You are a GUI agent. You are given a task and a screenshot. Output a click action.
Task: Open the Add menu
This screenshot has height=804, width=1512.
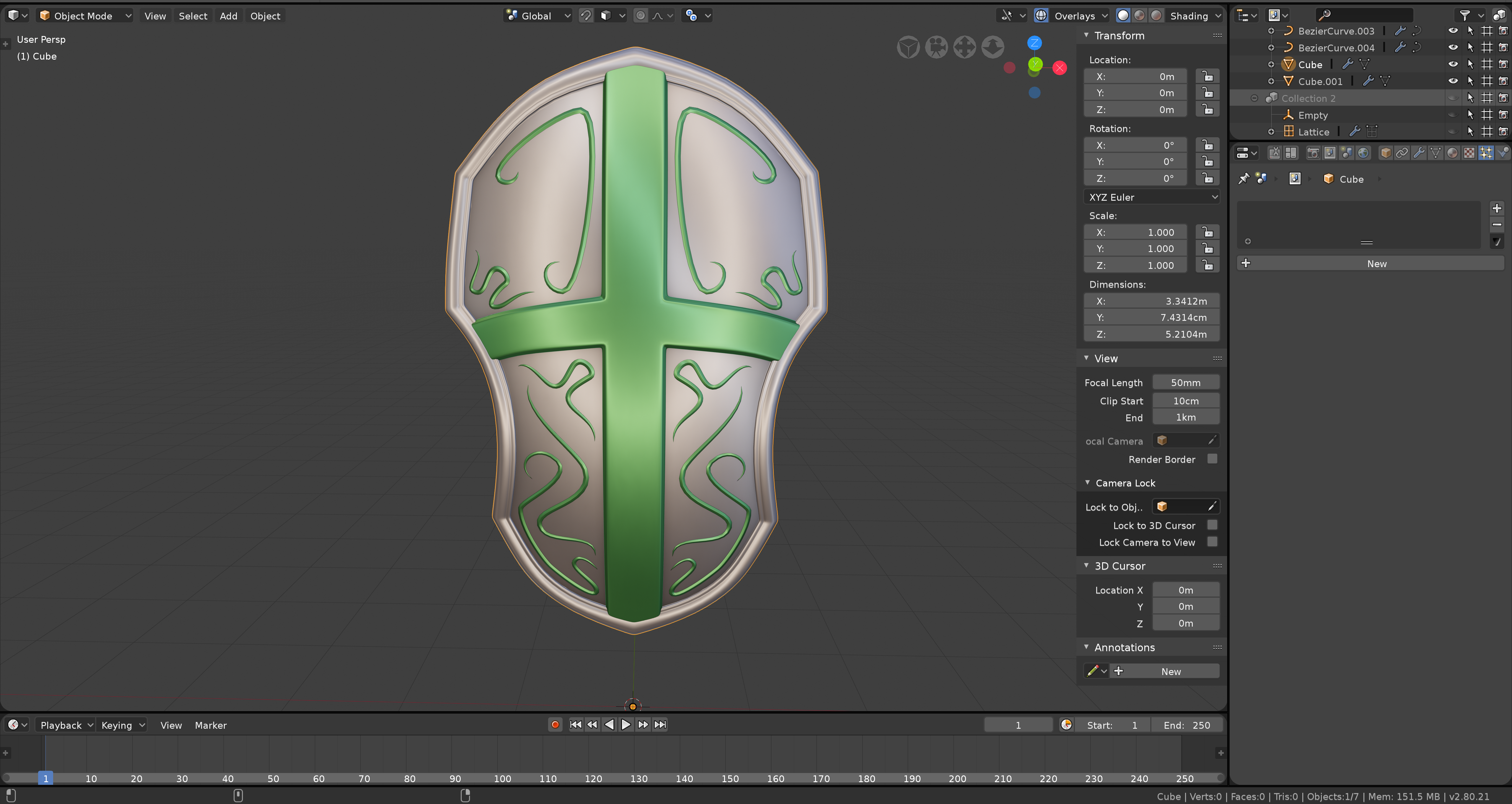pyautogui.click(x=228, y=16)
